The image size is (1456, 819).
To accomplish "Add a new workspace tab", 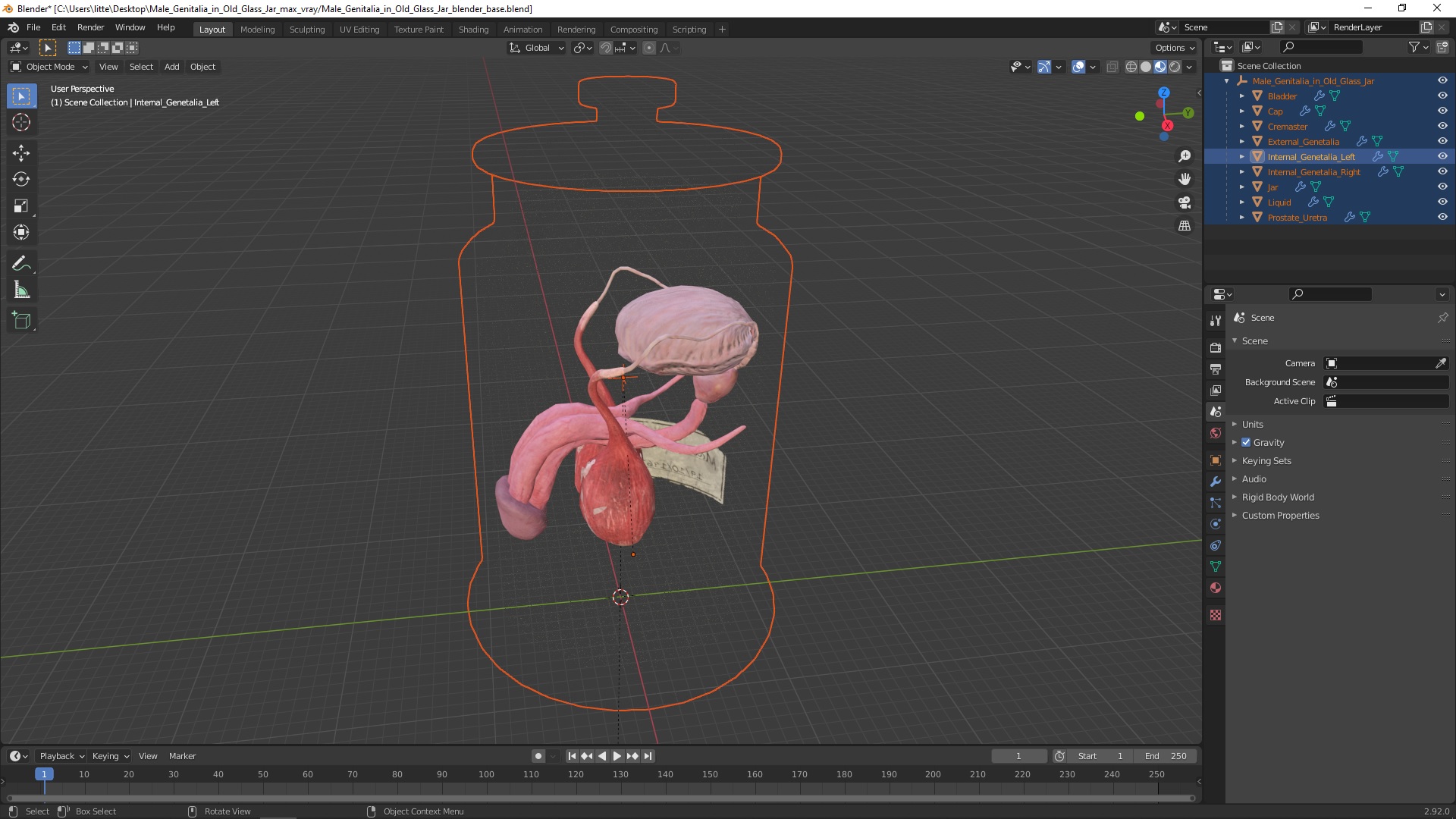I will (x=722, y=30).
